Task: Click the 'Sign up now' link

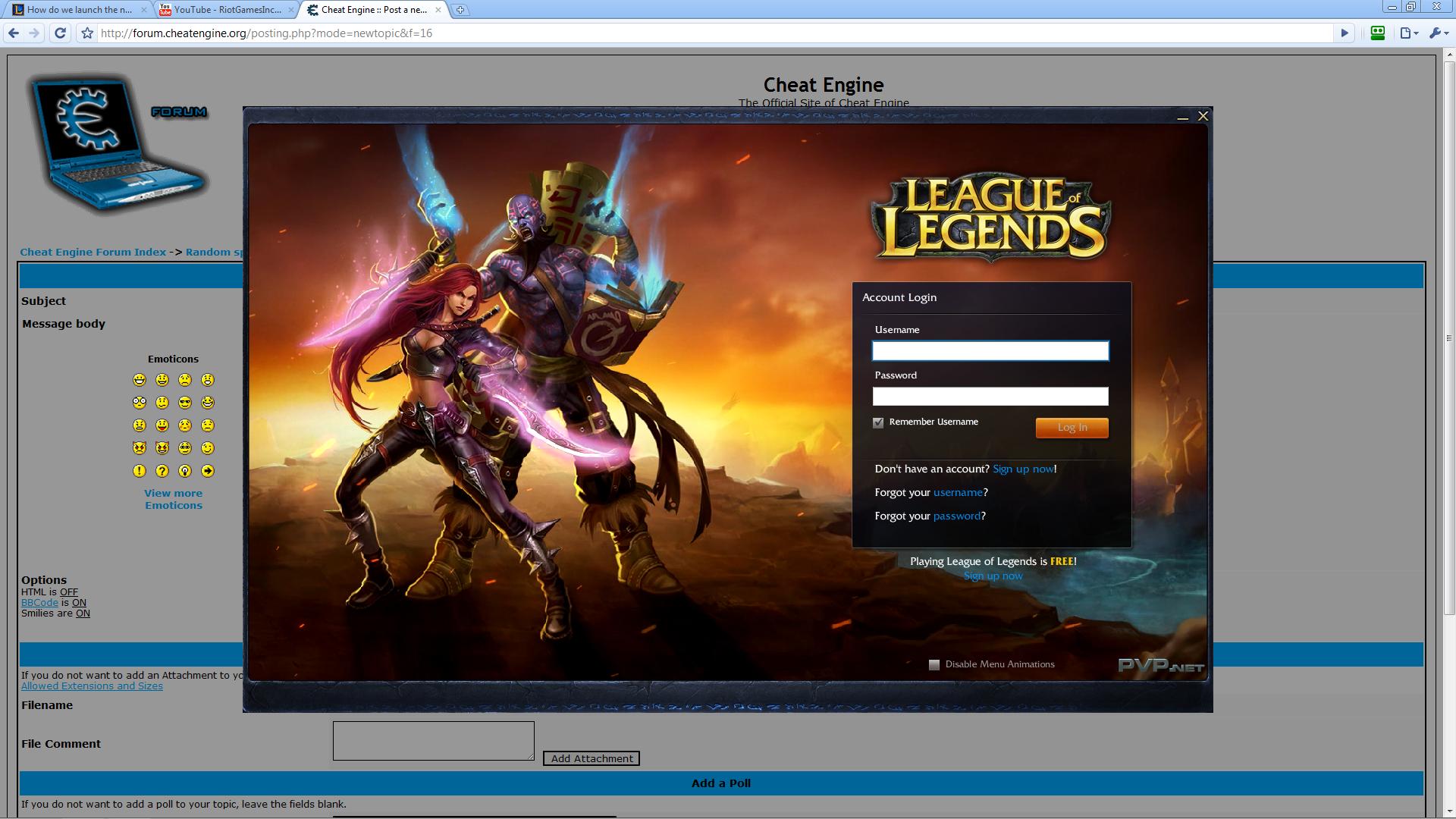Action: [1023, 469]
